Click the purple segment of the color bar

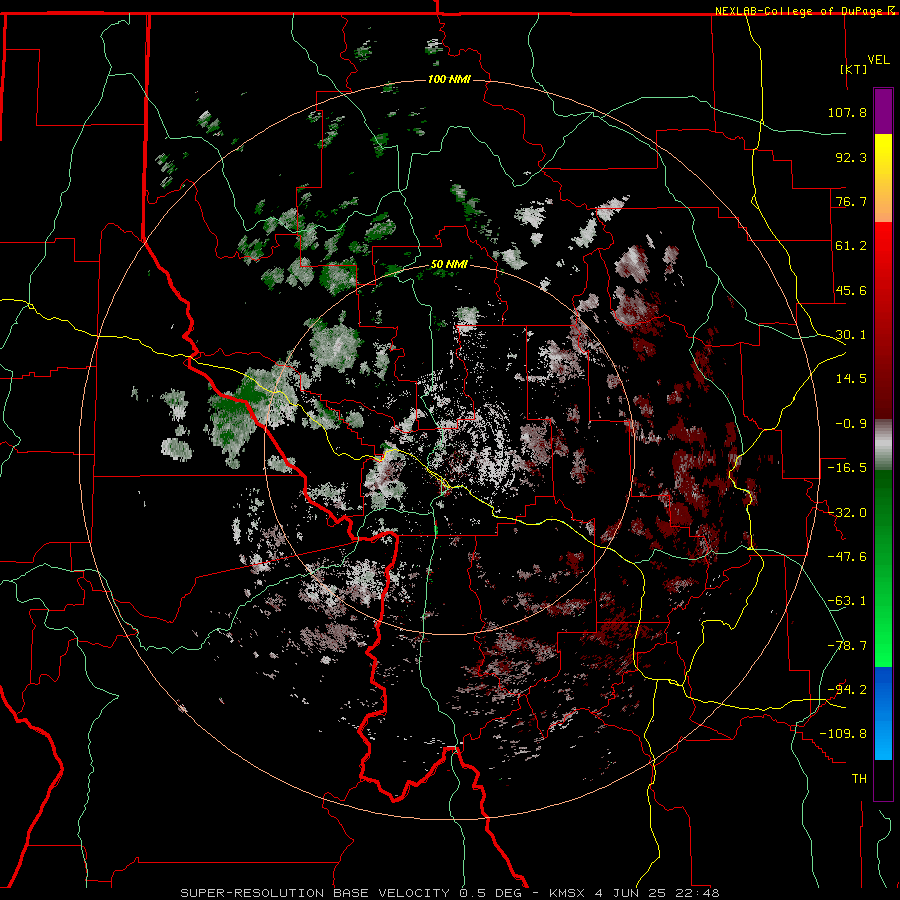click(x=883, y=111)
